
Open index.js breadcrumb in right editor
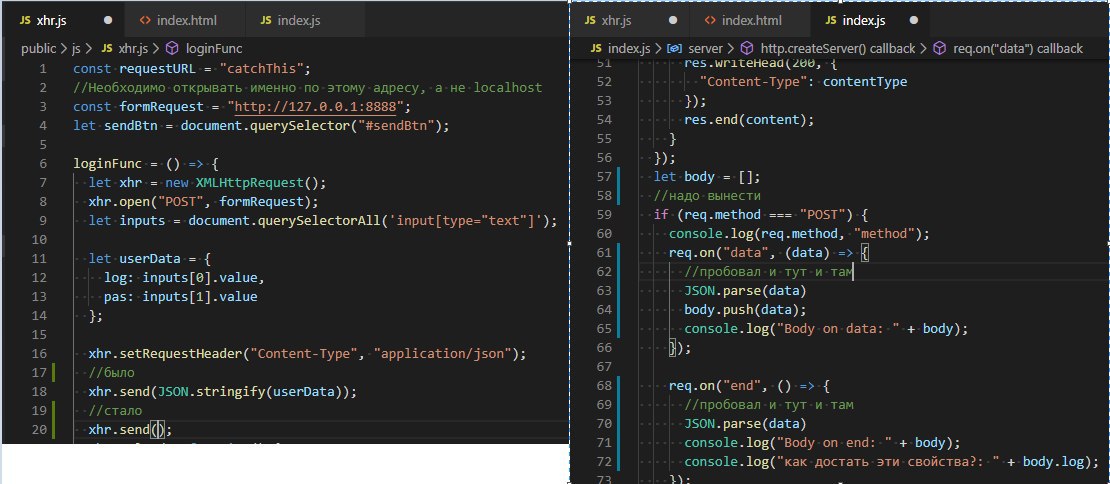pyautogui.click(x=629, y=48)
